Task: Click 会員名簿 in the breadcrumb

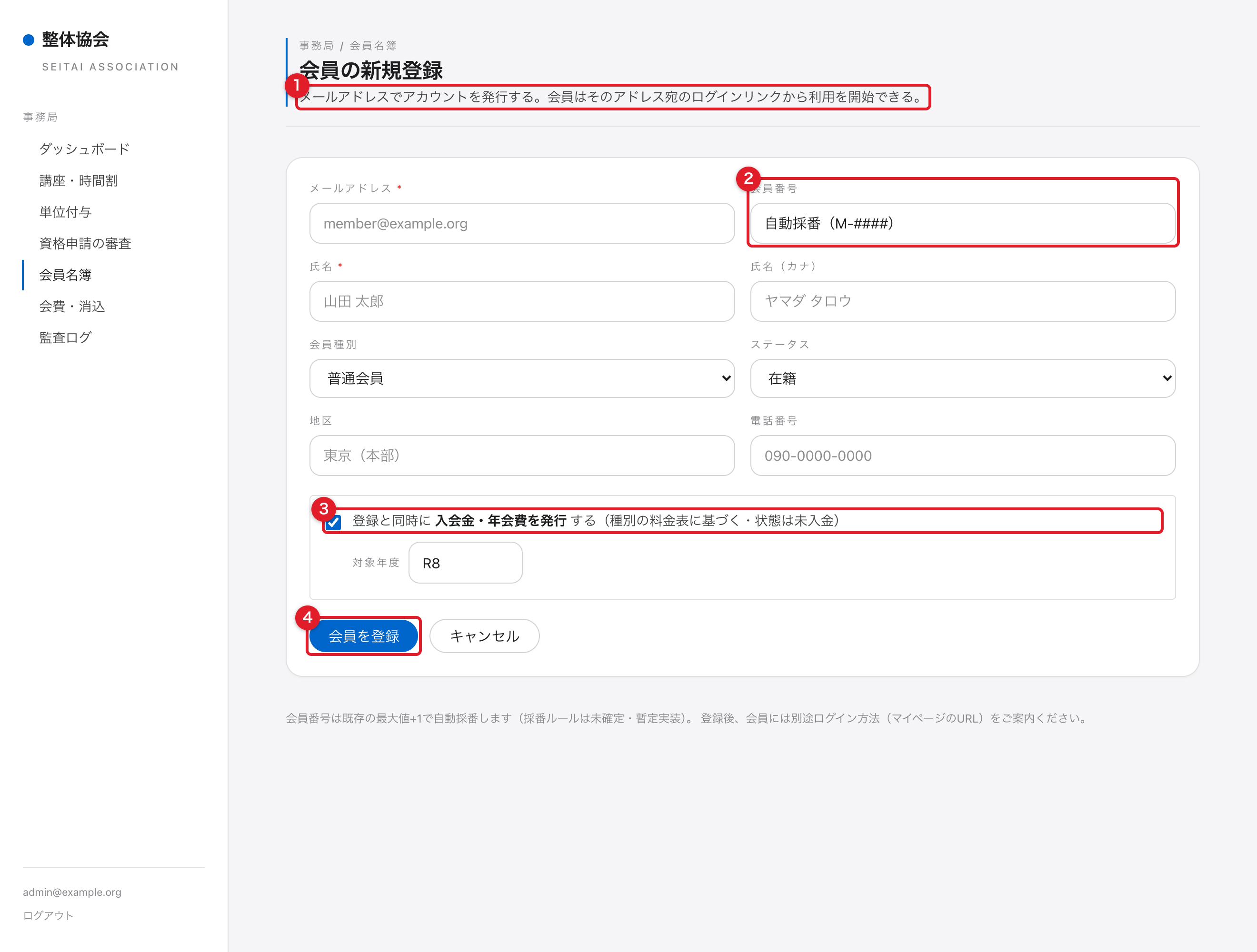Action: 373,45
